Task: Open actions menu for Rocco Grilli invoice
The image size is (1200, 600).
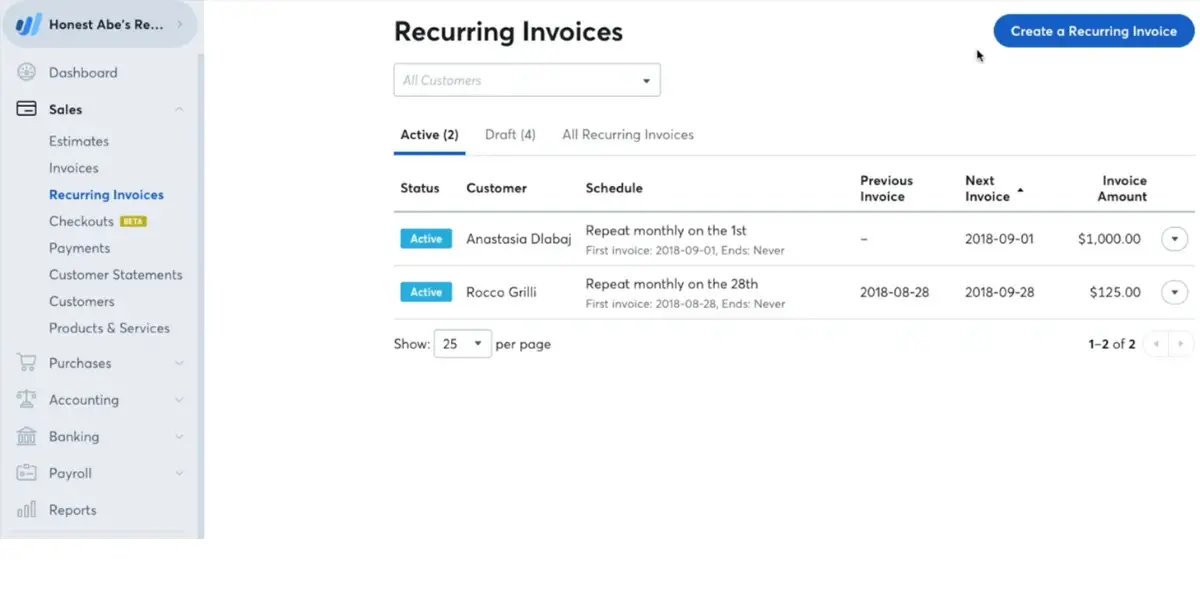Action: pyautogui.click(x=1174, y=292)
